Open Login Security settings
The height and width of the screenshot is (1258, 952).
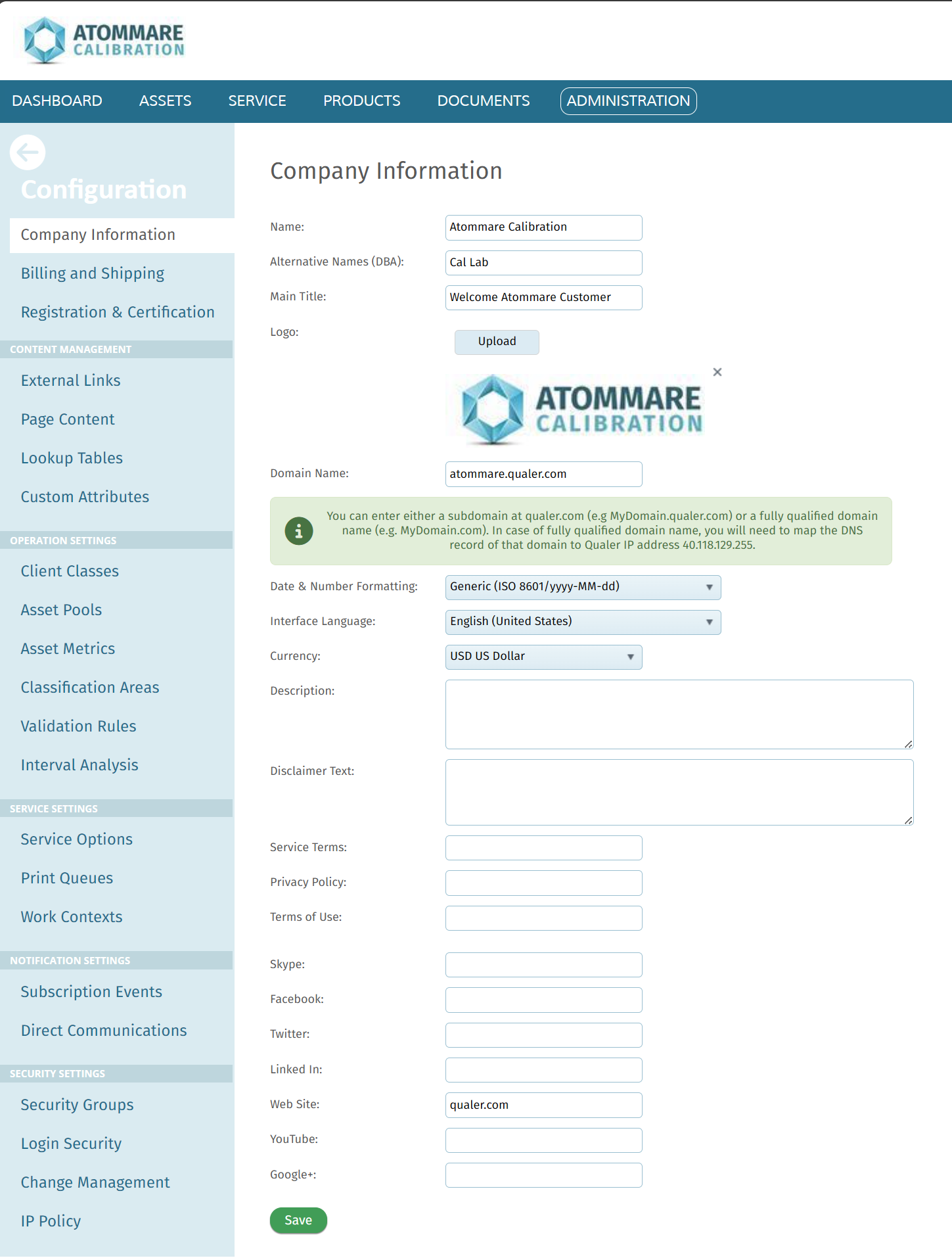71,1144
